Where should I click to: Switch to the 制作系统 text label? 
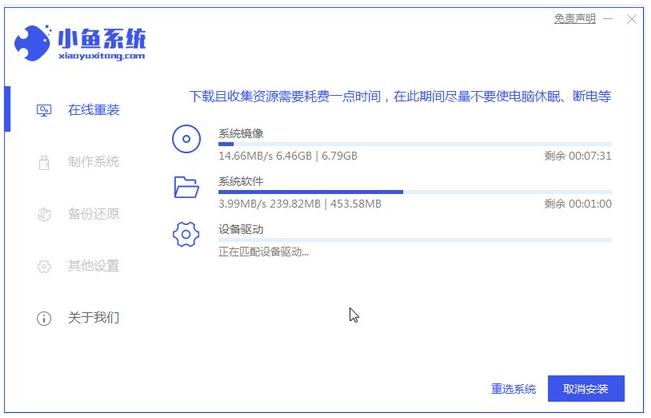[x=93, y=162]
